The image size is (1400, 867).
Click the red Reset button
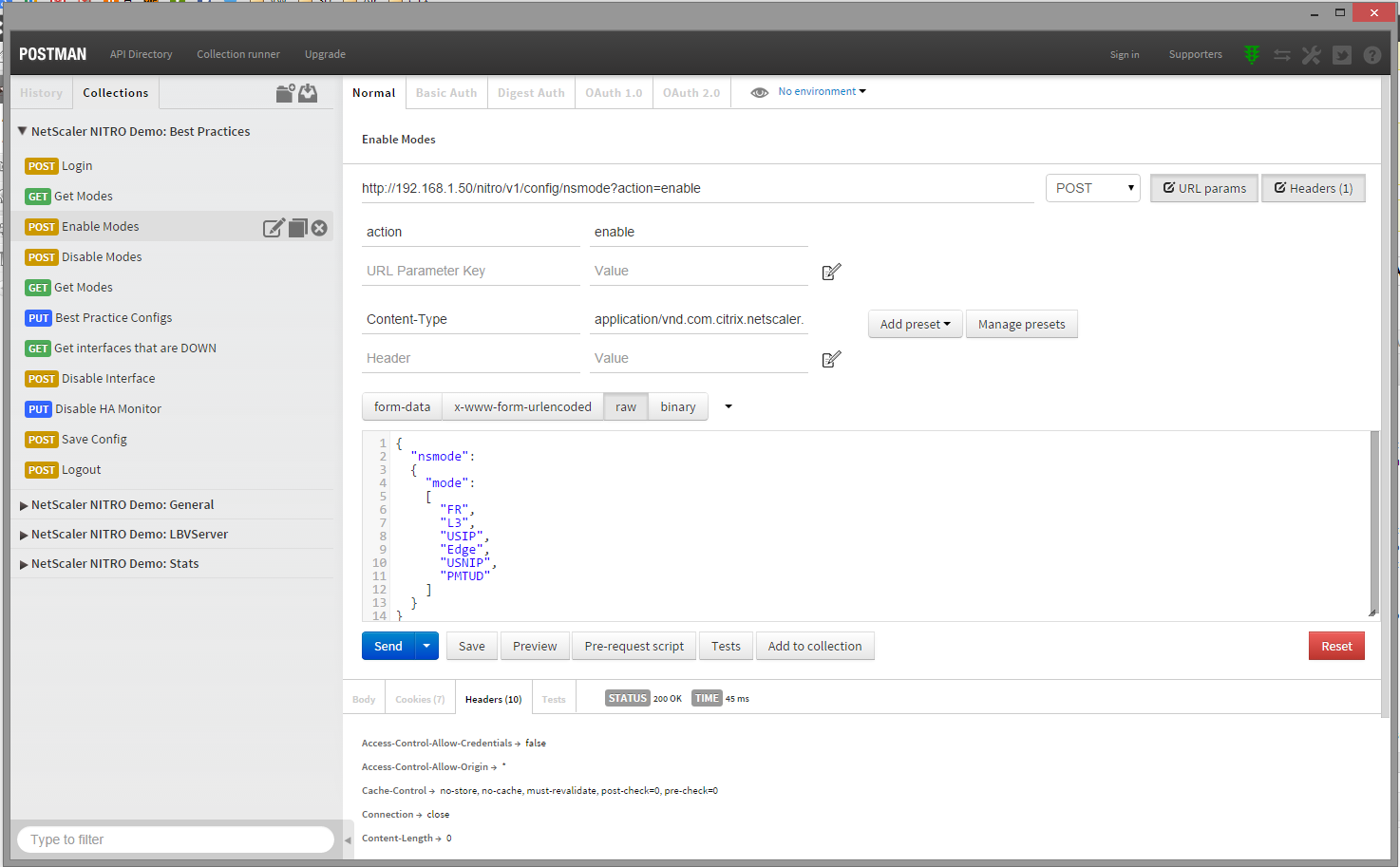[1336, 646]
